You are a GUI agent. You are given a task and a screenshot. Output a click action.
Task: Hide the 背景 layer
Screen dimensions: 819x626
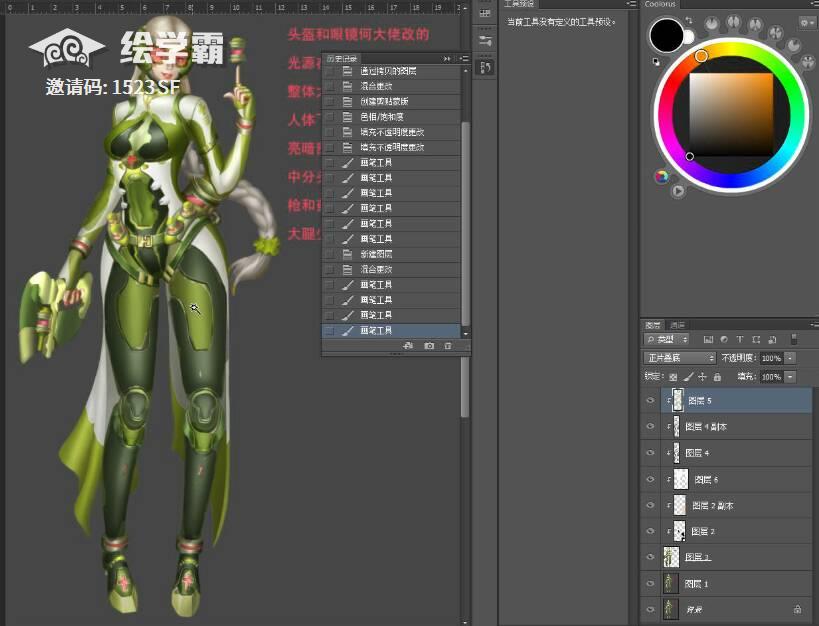click(x=650, y=609)
